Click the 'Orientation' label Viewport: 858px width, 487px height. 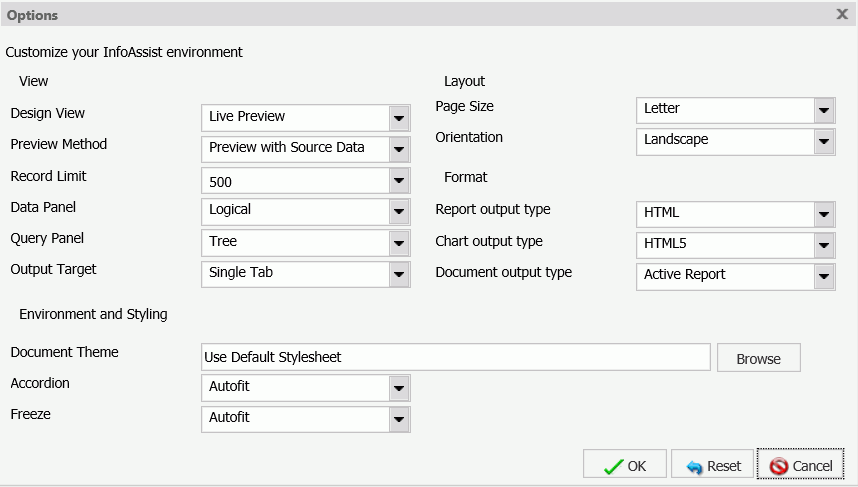pos(469,137)
